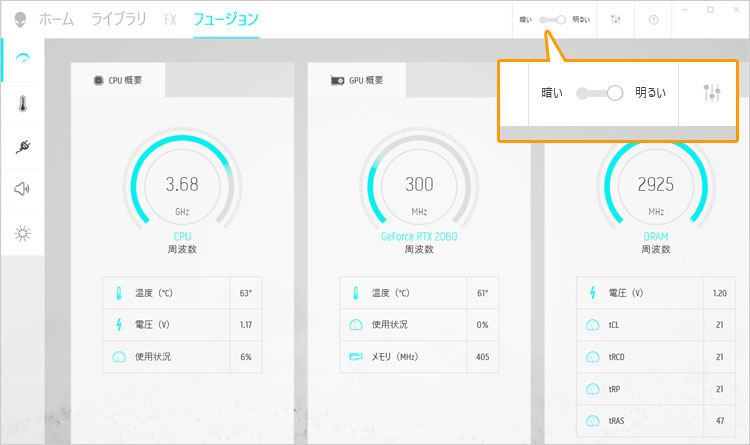
Task: Click the CPU temperature value 63°
Action: coord(246,293)
